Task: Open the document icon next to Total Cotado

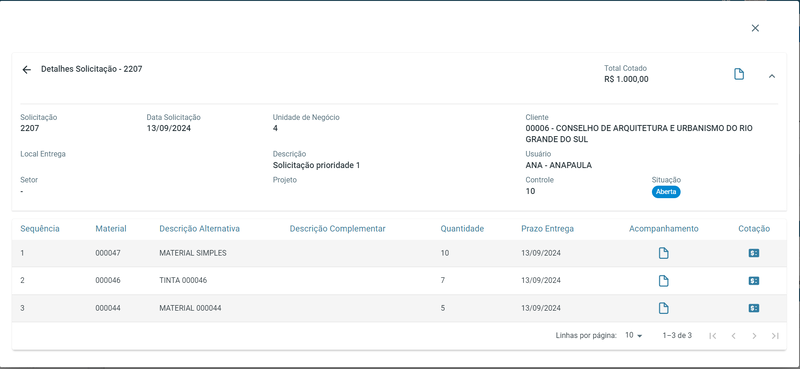Action: click(739, 75)
